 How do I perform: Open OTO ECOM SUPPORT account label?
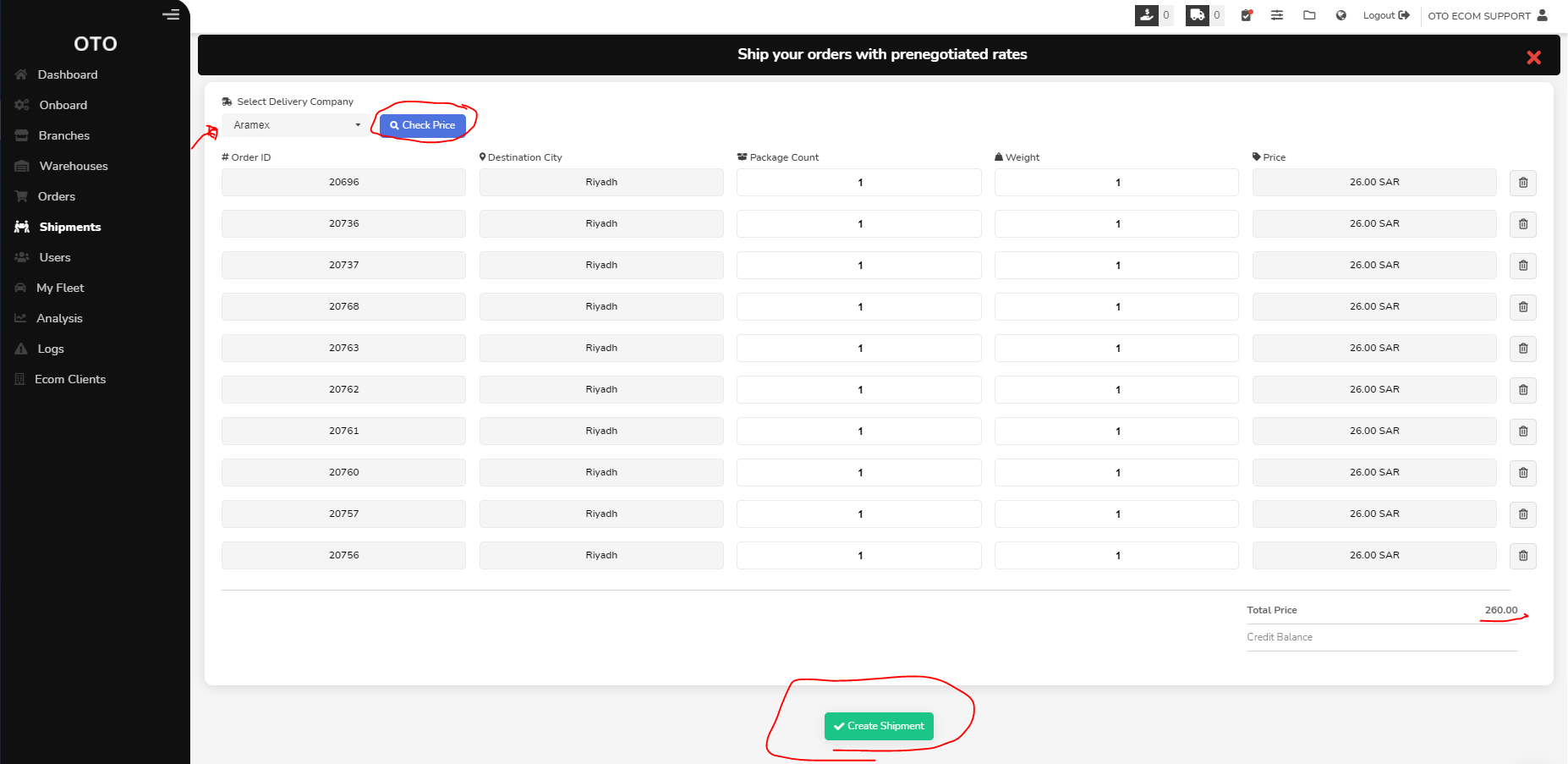pos(1479,16)
